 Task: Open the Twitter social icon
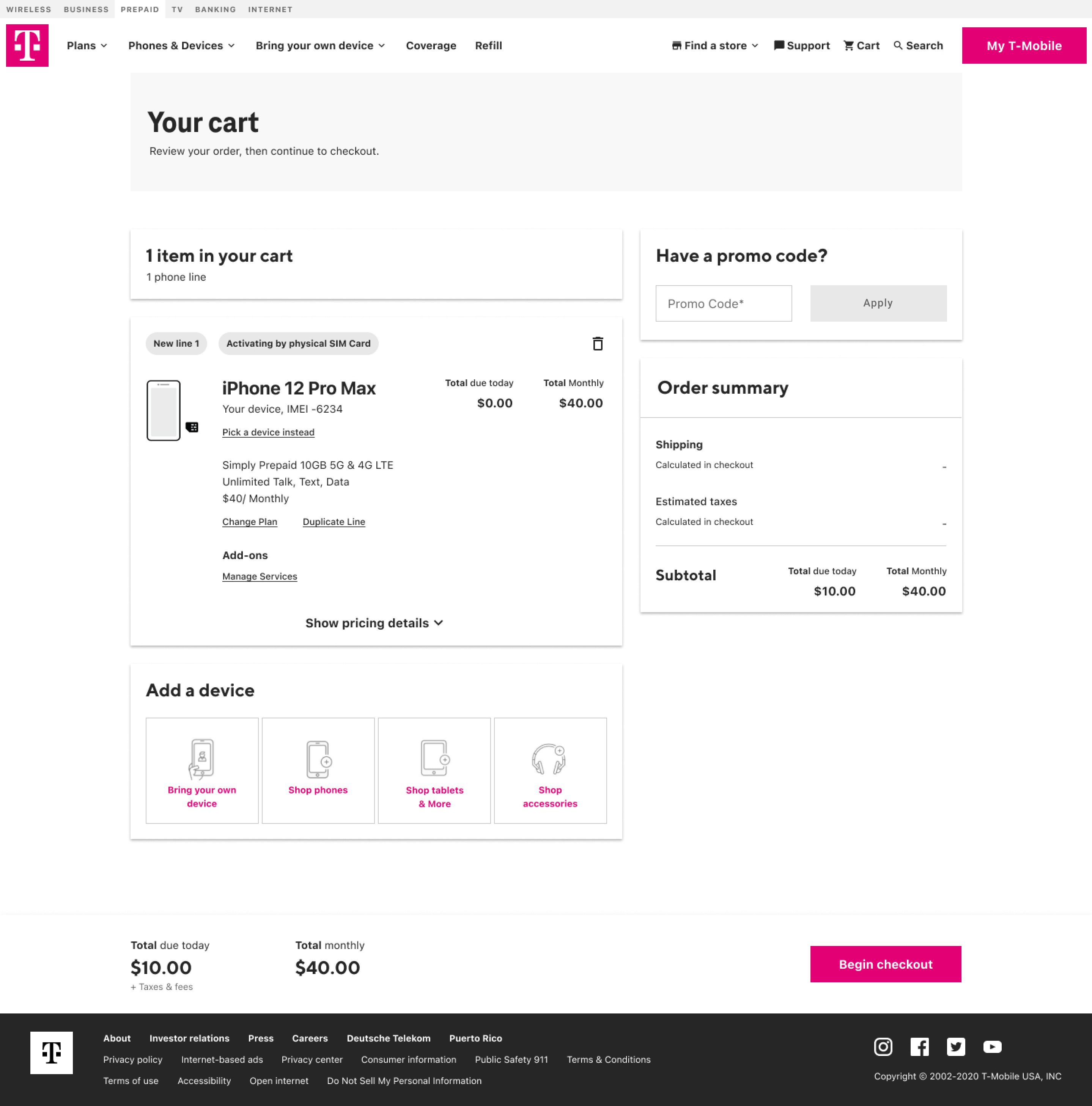(x=955, y=1046)
